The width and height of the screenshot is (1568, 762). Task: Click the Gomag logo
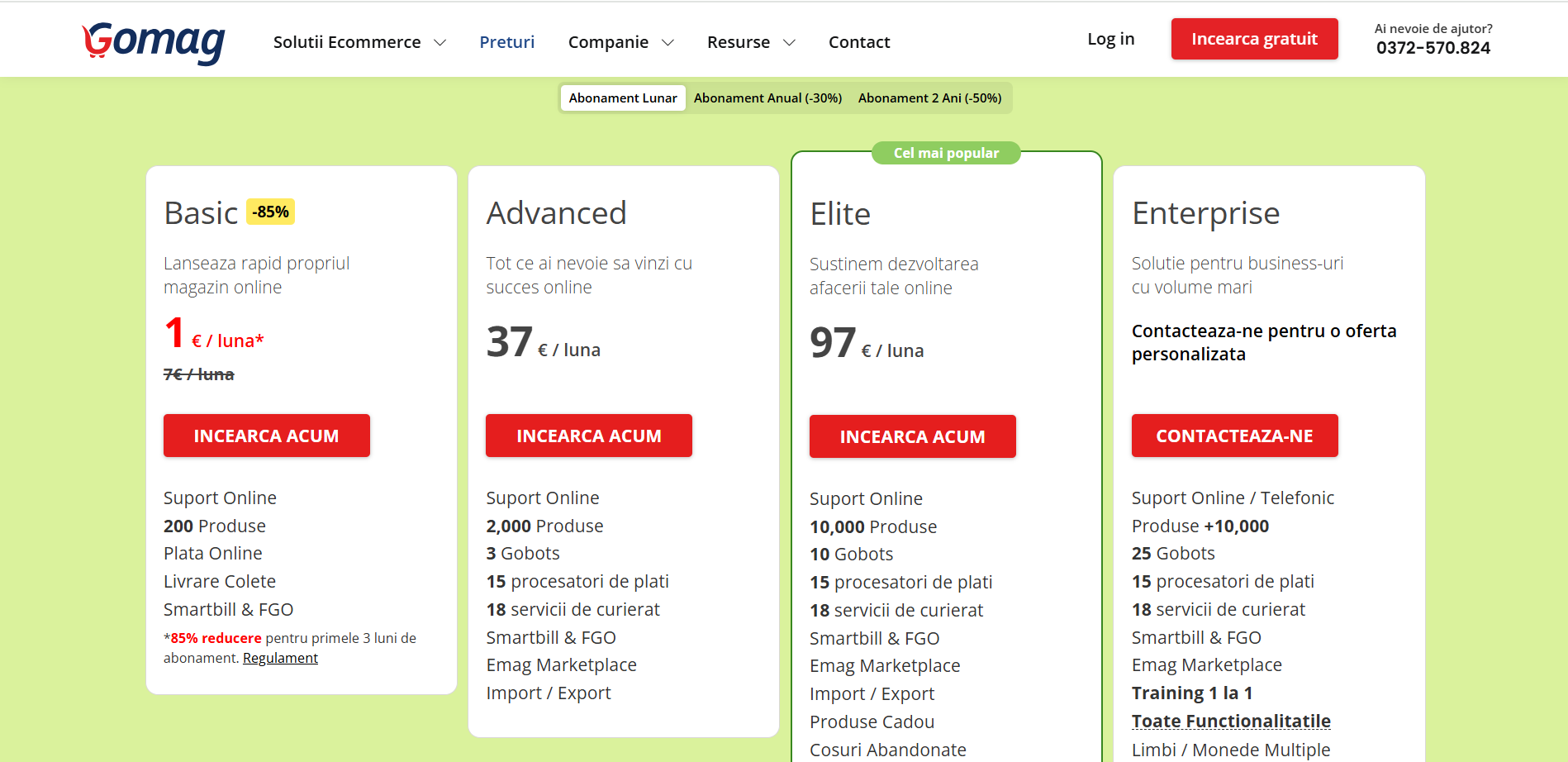154,41
